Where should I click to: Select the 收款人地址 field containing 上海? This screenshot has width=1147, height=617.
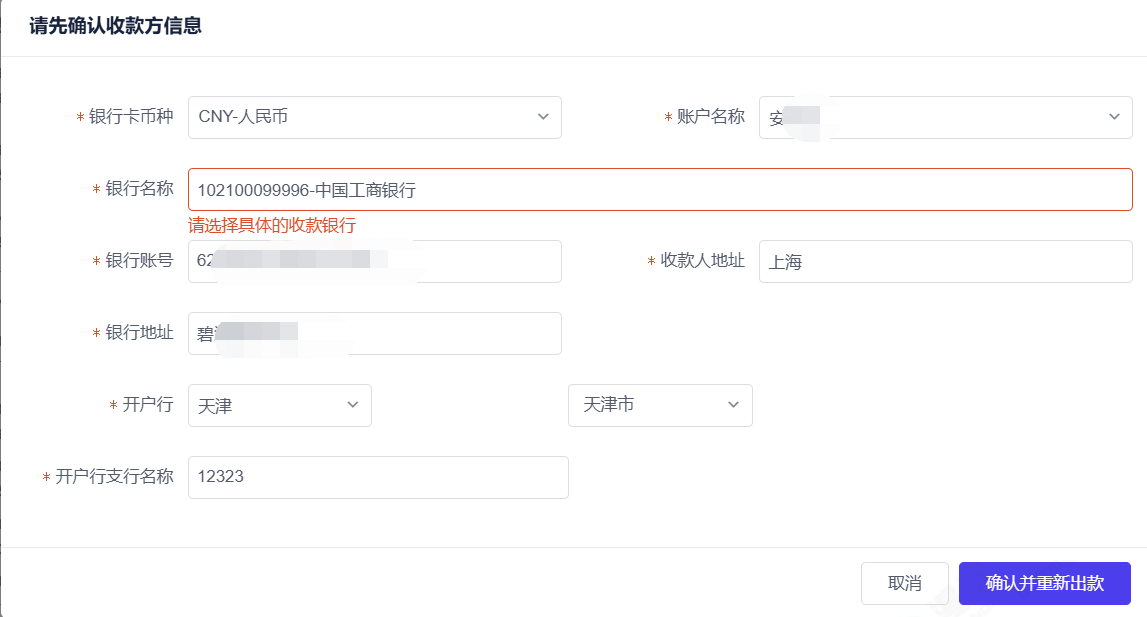(x=945, y=262)
